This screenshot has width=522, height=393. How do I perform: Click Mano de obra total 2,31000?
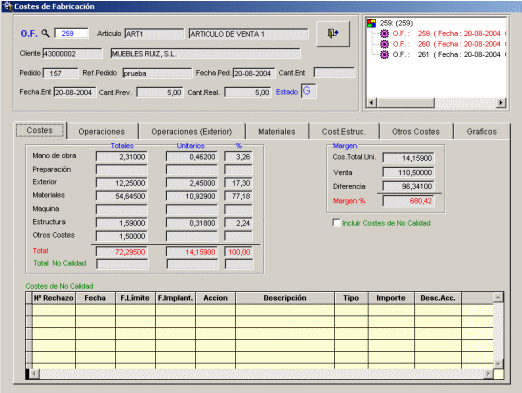[122, 157]
